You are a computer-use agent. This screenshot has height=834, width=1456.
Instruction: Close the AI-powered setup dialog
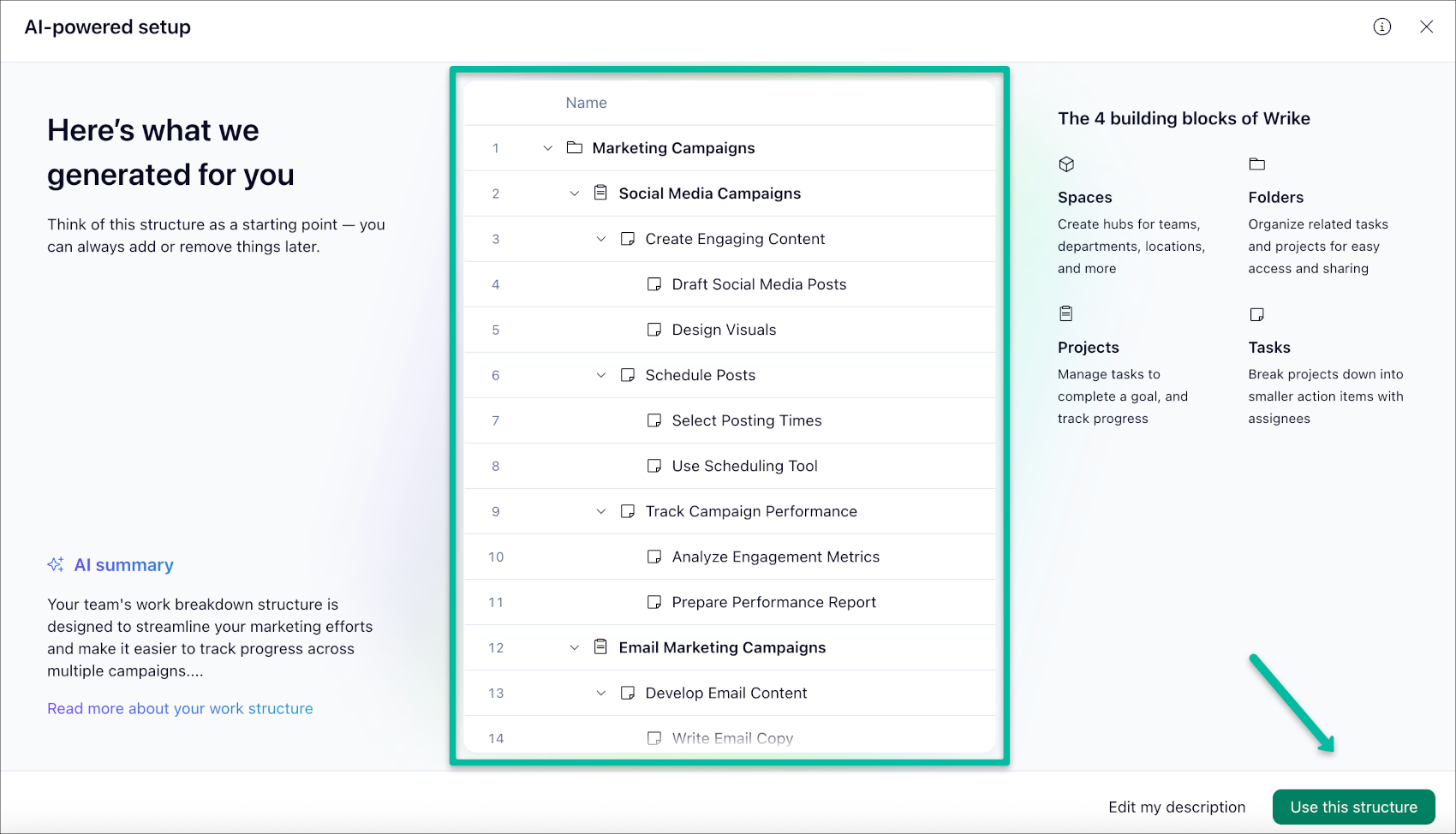[x=1426, y=27]
